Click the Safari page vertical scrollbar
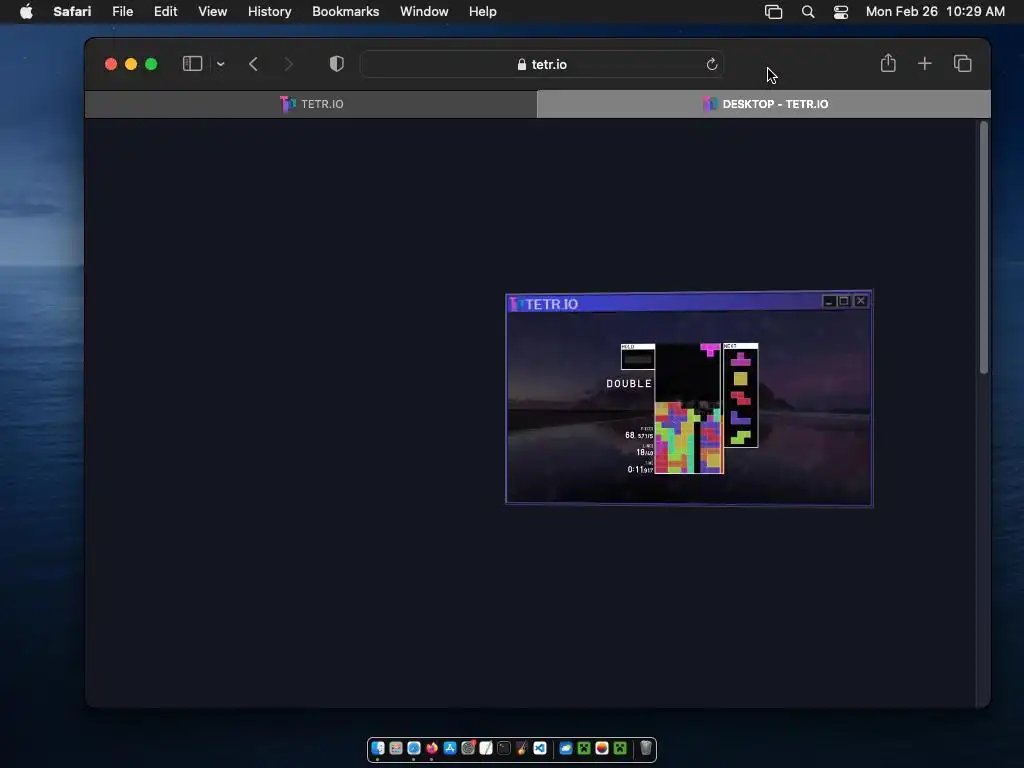The image size is (1024, 768). coord(984,248)
